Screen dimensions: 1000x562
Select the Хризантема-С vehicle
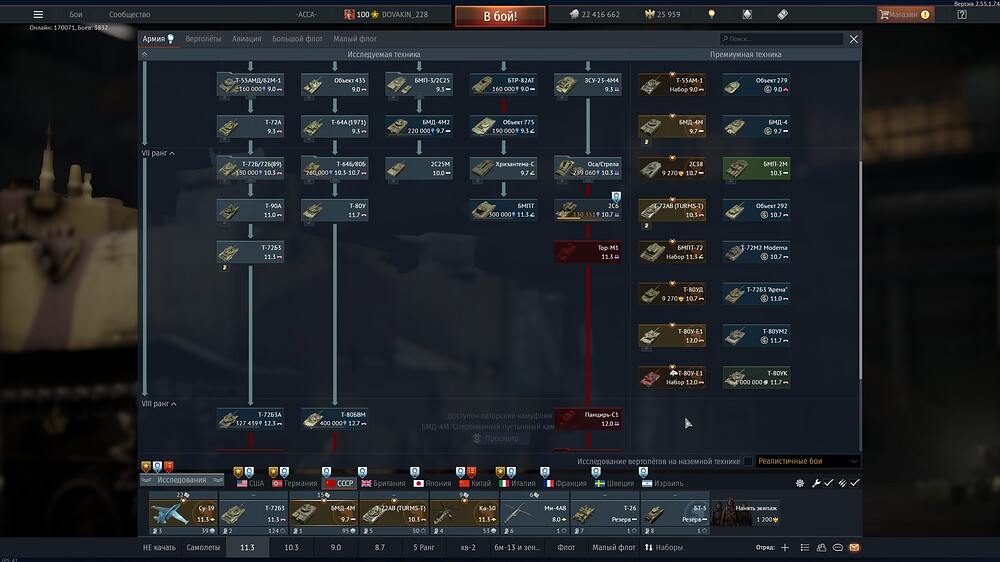pyautogui.click(x=503, y=168)
